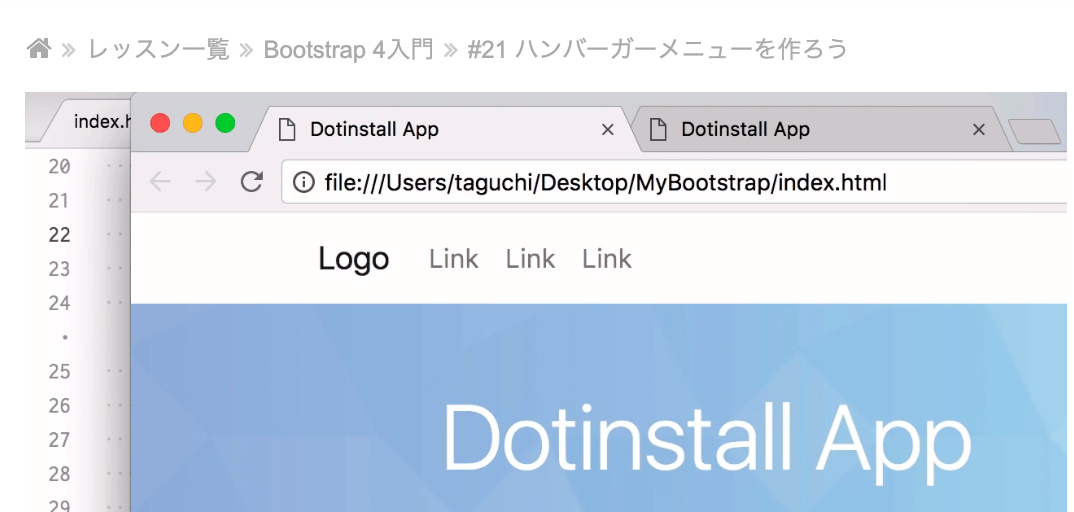Image resolution: width=1074 pixels, height=512 pixels.
Task: Click the Logo brand in the navbar
Action: pos(353,259)
